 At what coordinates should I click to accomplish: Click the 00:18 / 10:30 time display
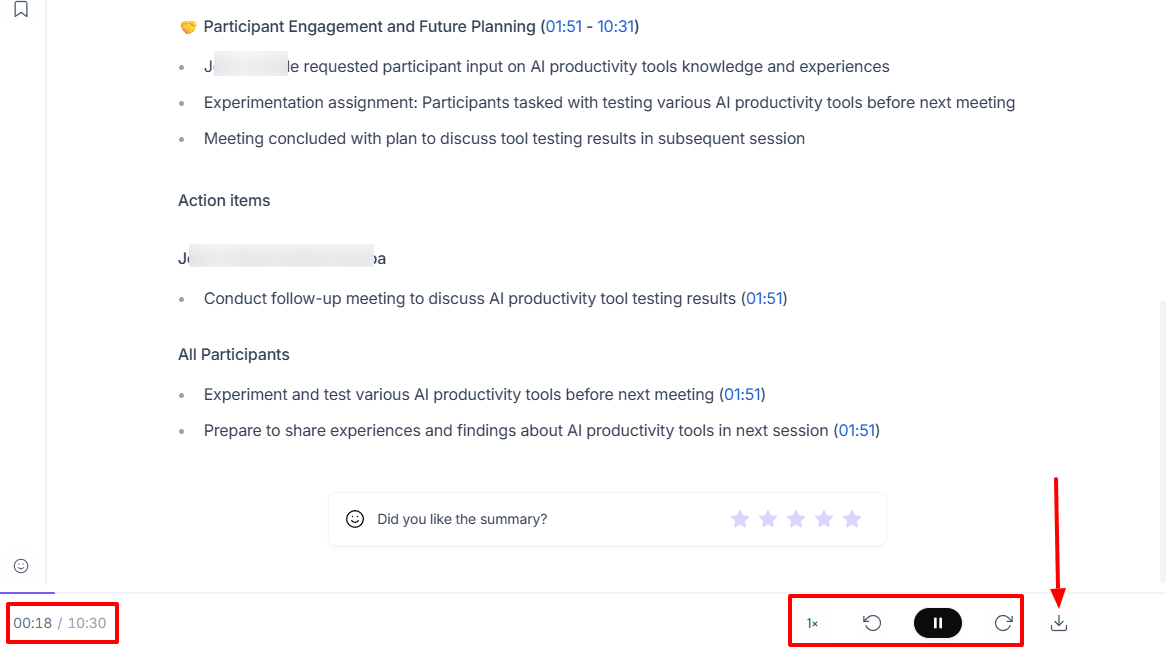(60, 623)
